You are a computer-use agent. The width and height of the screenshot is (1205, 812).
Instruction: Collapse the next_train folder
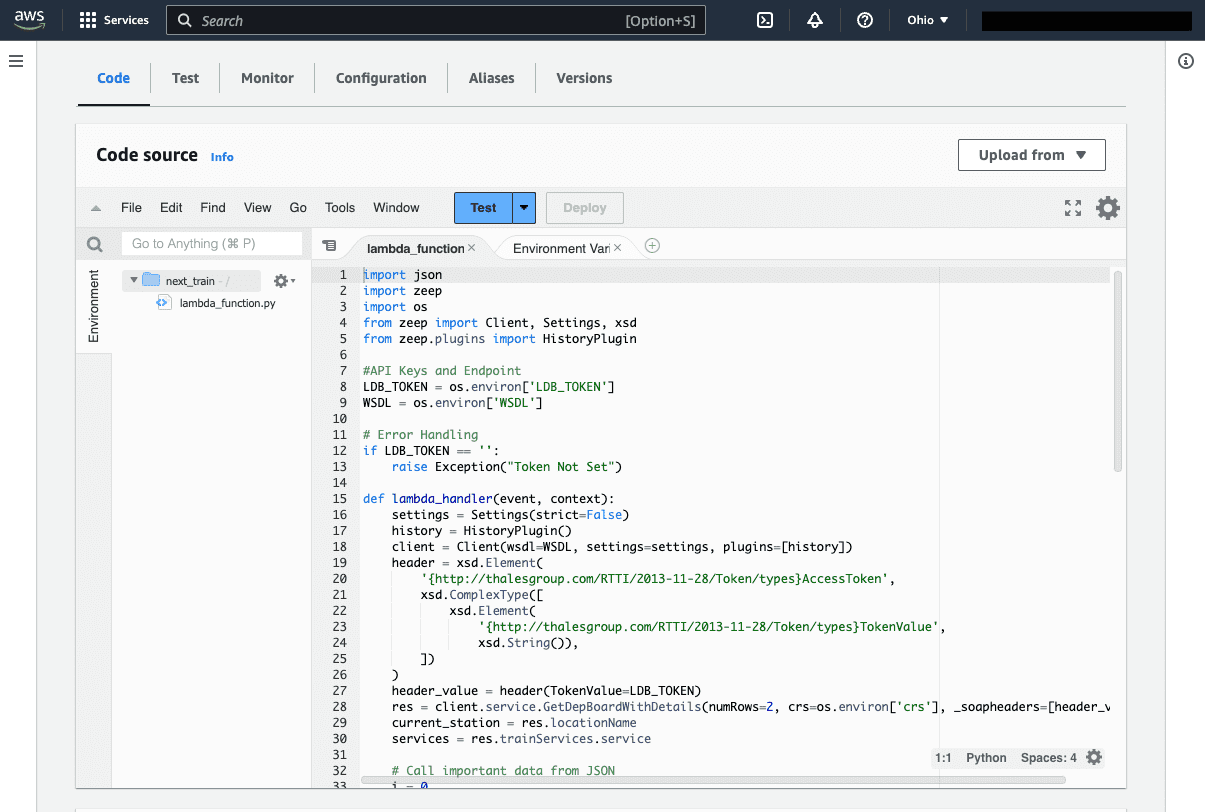pos(134,281)
